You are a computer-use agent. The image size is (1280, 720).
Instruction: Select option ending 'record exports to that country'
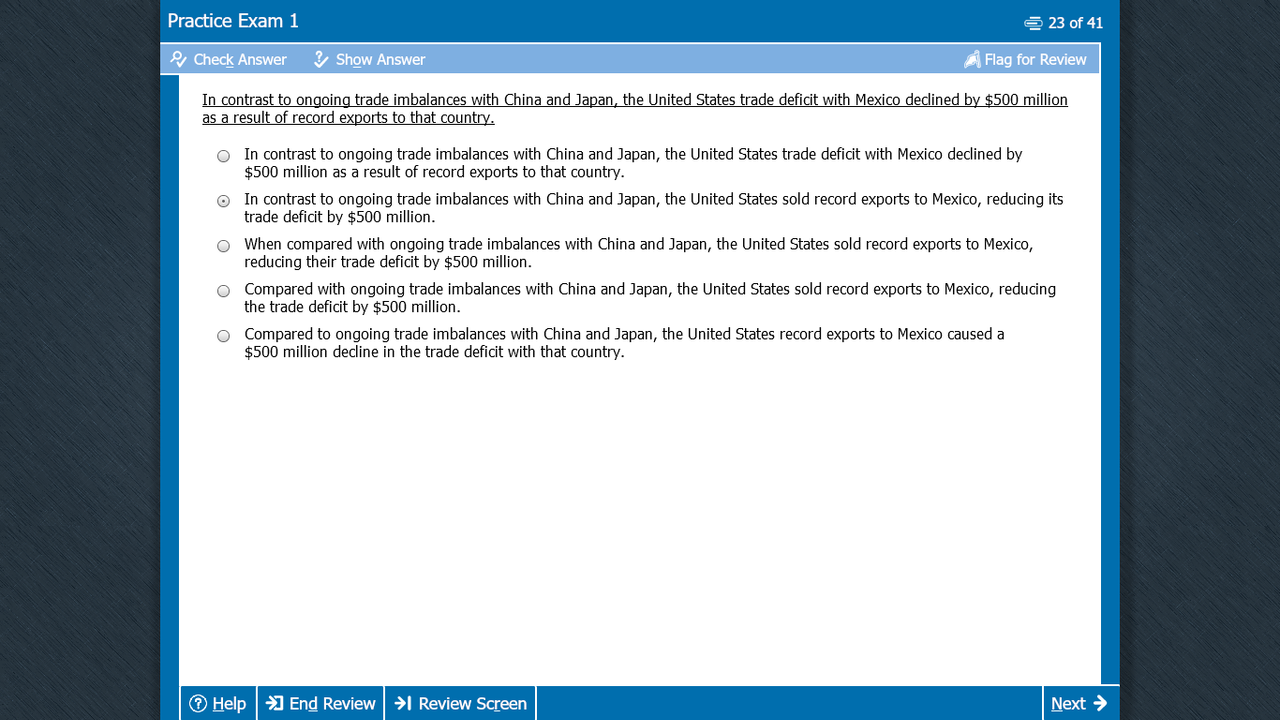coord(223,156)
